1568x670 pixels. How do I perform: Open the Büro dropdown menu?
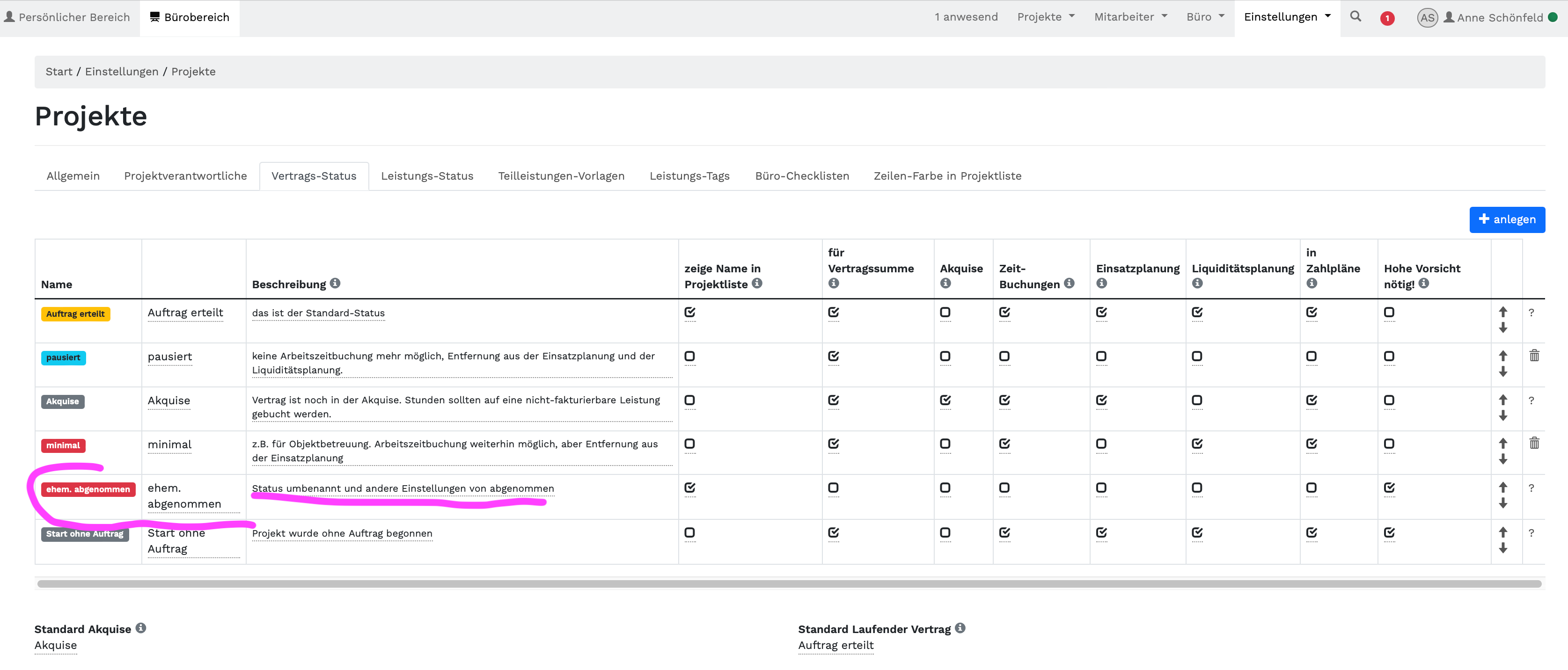[x=1205, y=17]
